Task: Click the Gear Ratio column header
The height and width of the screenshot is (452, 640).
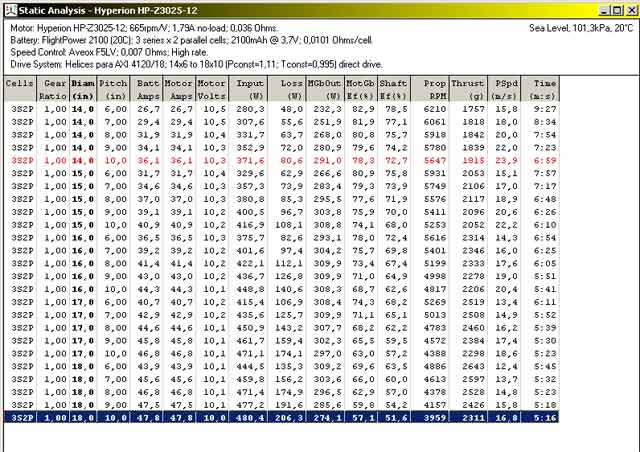Action: 55,86
